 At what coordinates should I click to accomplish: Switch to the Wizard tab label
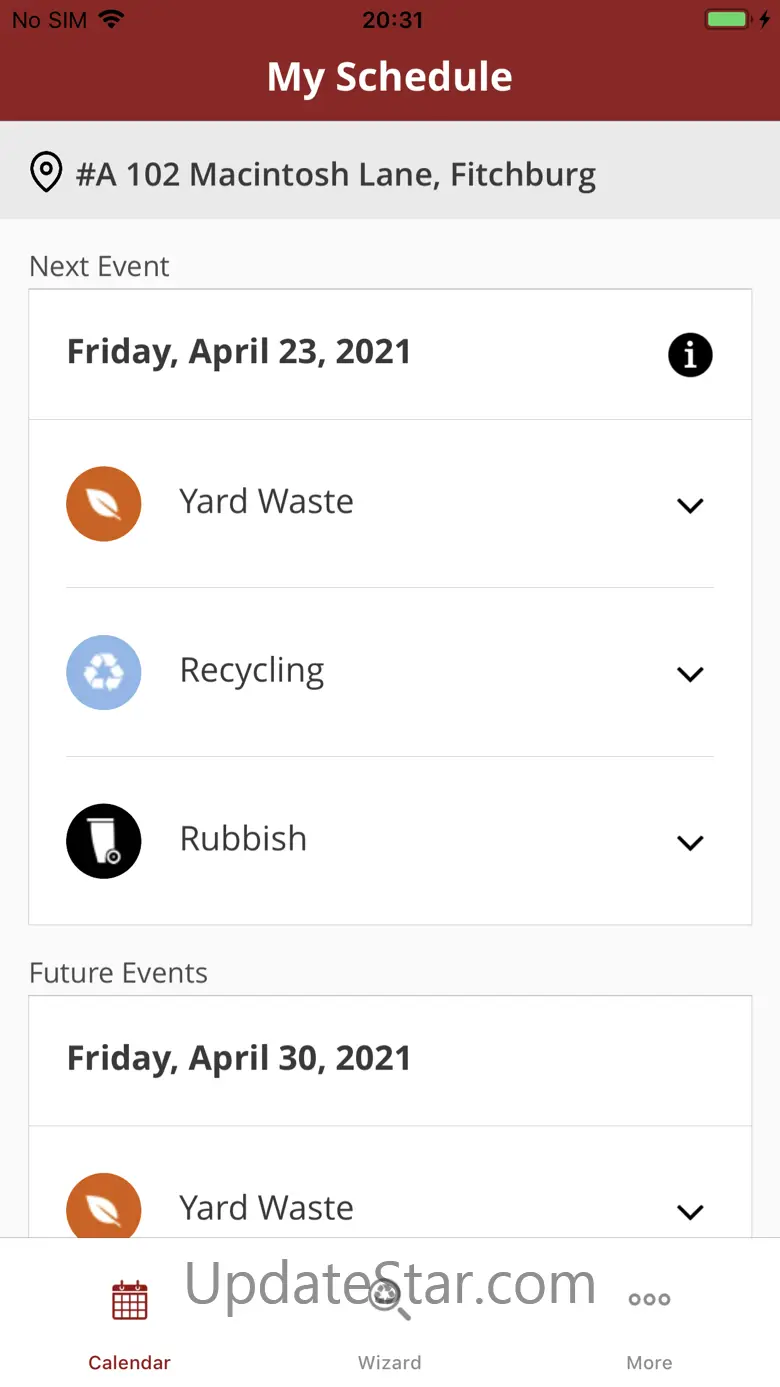[389, 1362]
